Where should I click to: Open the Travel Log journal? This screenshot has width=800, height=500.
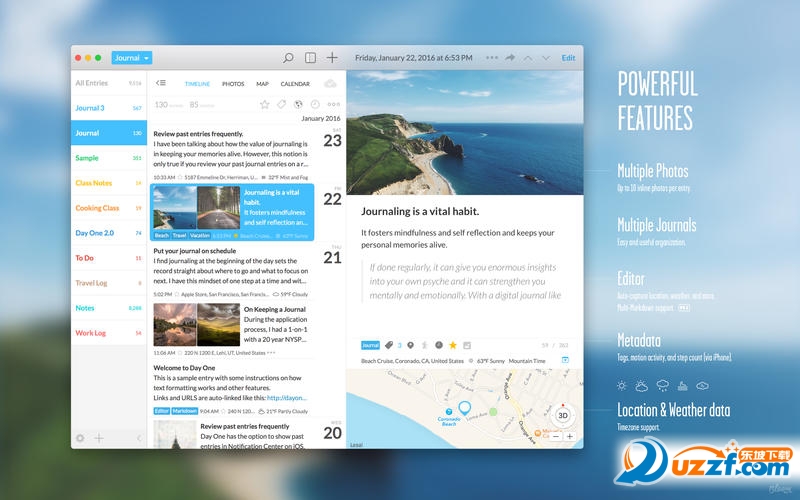109,283
